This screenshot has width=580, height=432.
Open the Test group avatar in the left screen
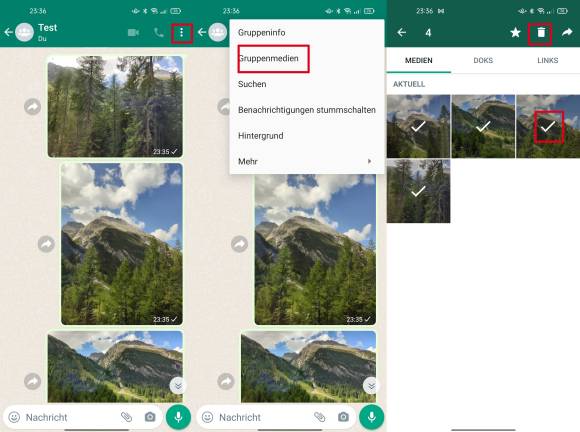(x=24, y=33)
